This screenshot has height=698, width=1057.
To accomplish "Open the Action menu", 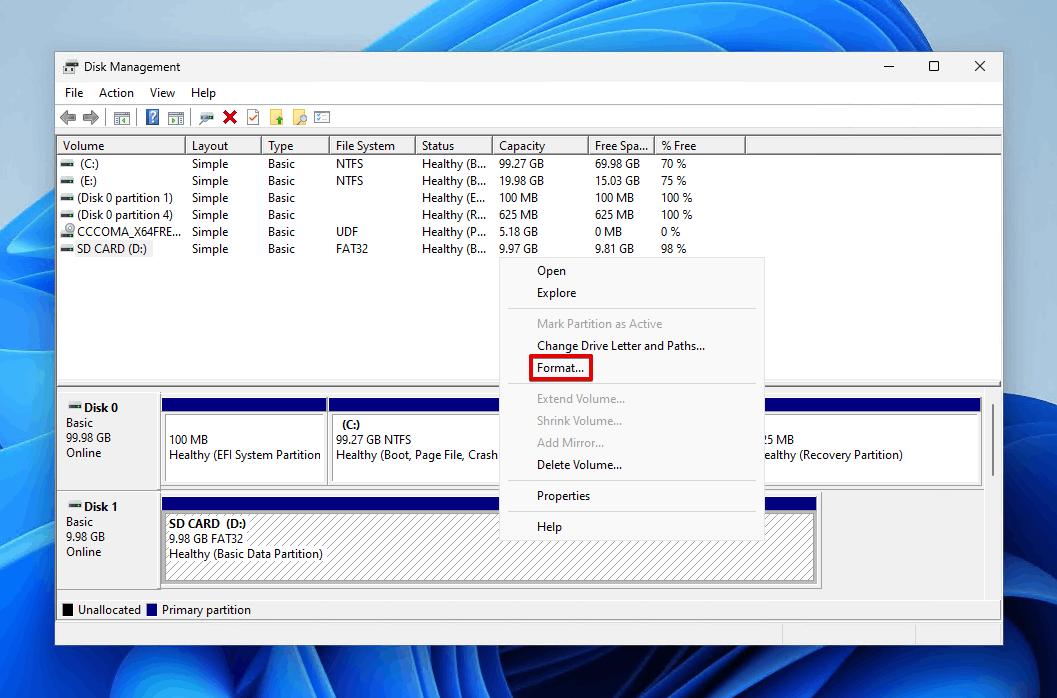I will [x=116, y=93].
